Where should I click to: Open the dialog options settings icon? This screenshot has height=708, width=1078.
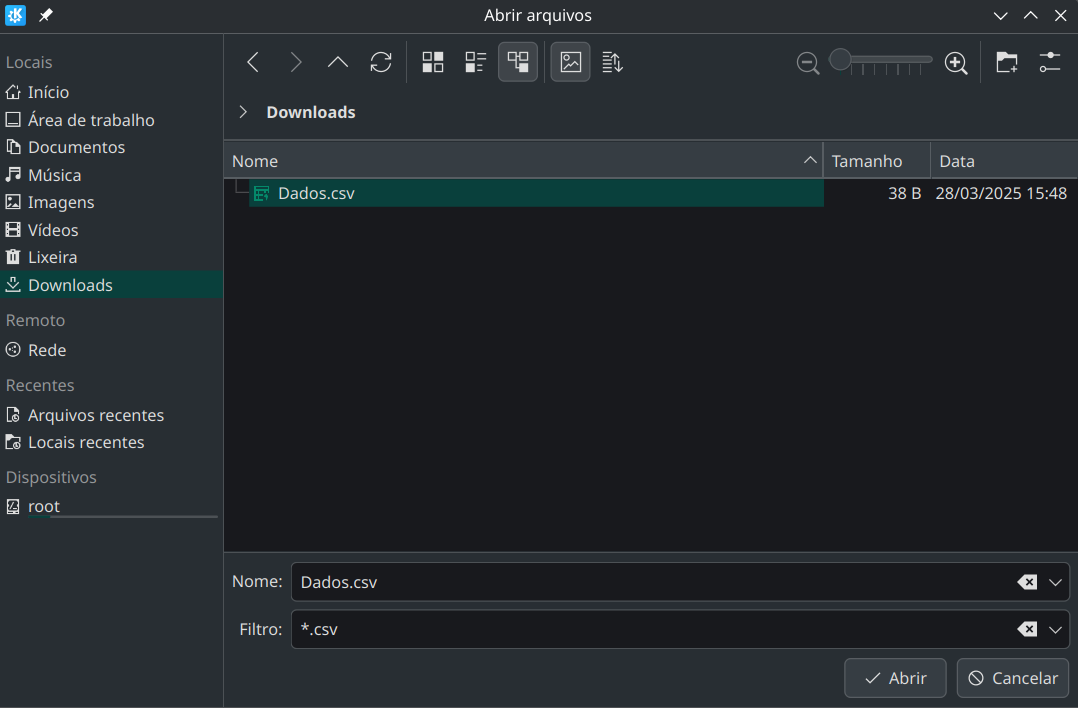[x=1049, y=62]
